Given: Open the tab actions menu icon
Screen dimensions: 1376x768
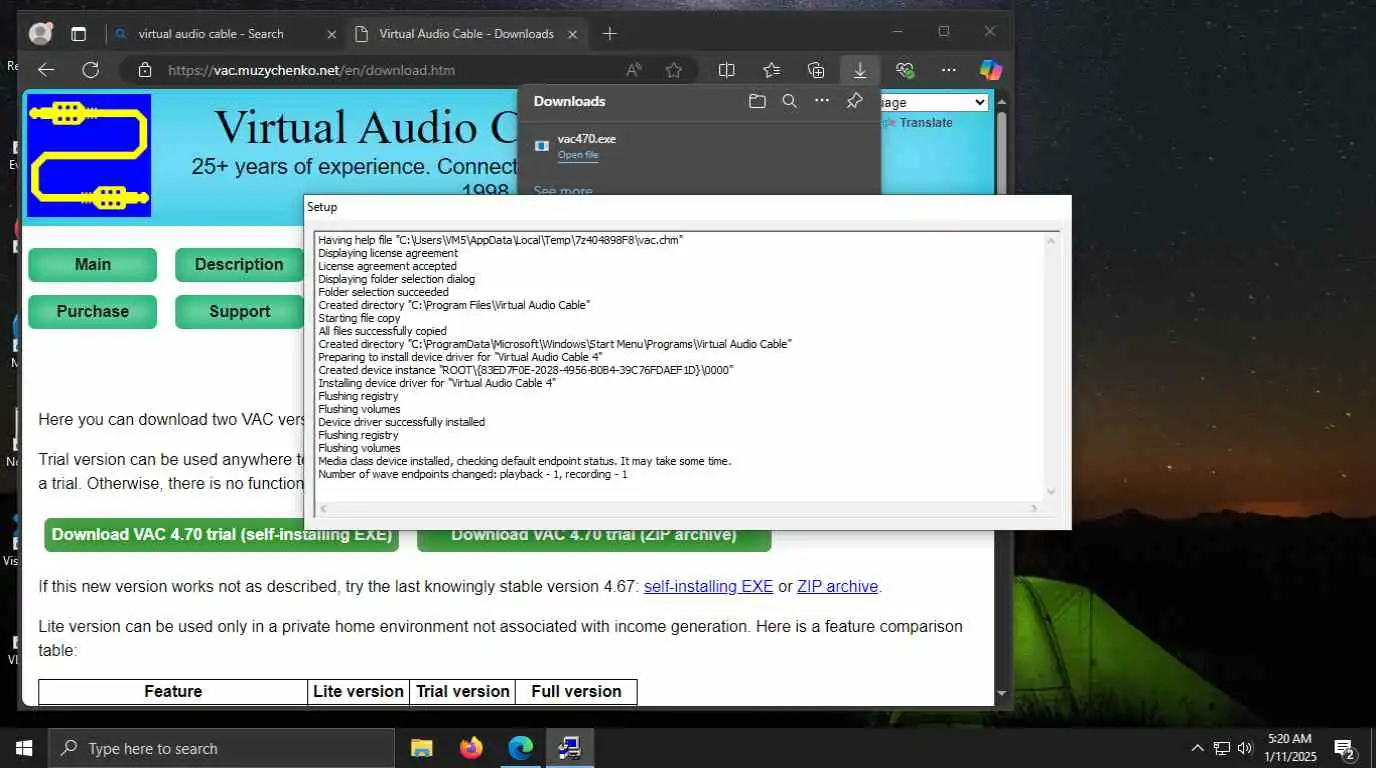Looking at the screenshot, I should 78,33.
